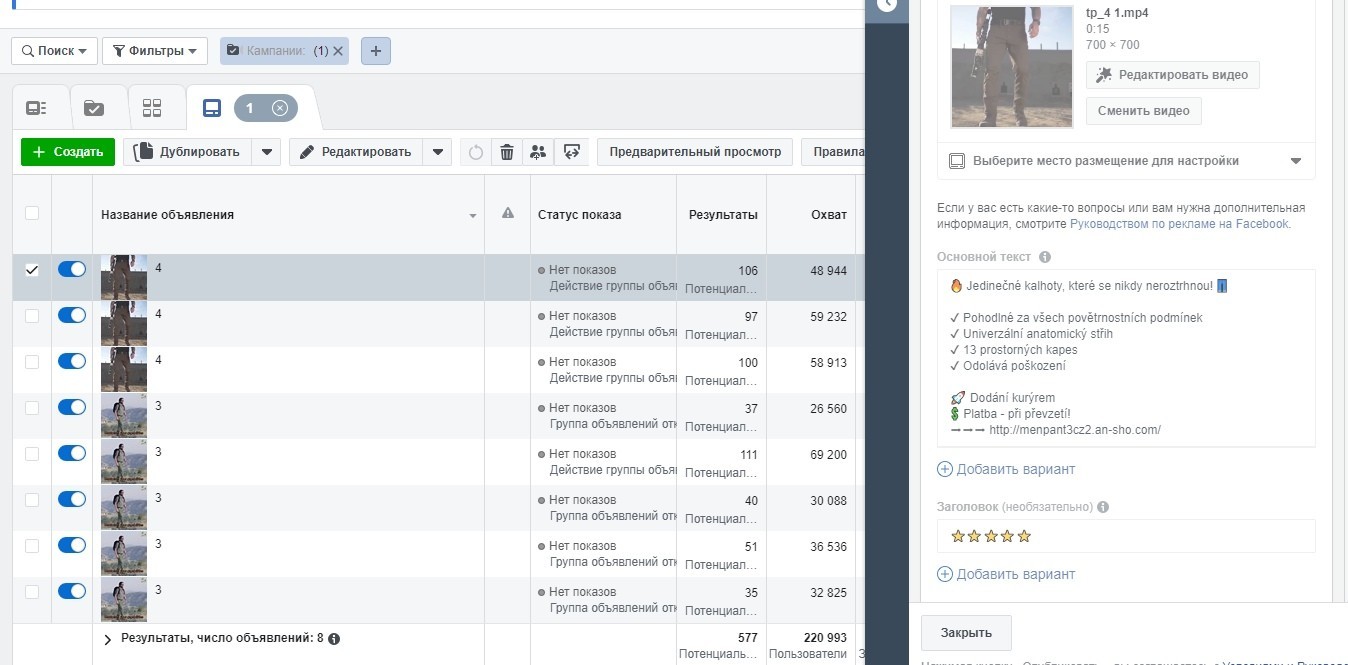Turn off the ad with 37 results
The width and height of the screenshot is (1348, 665).
point(72,407)
